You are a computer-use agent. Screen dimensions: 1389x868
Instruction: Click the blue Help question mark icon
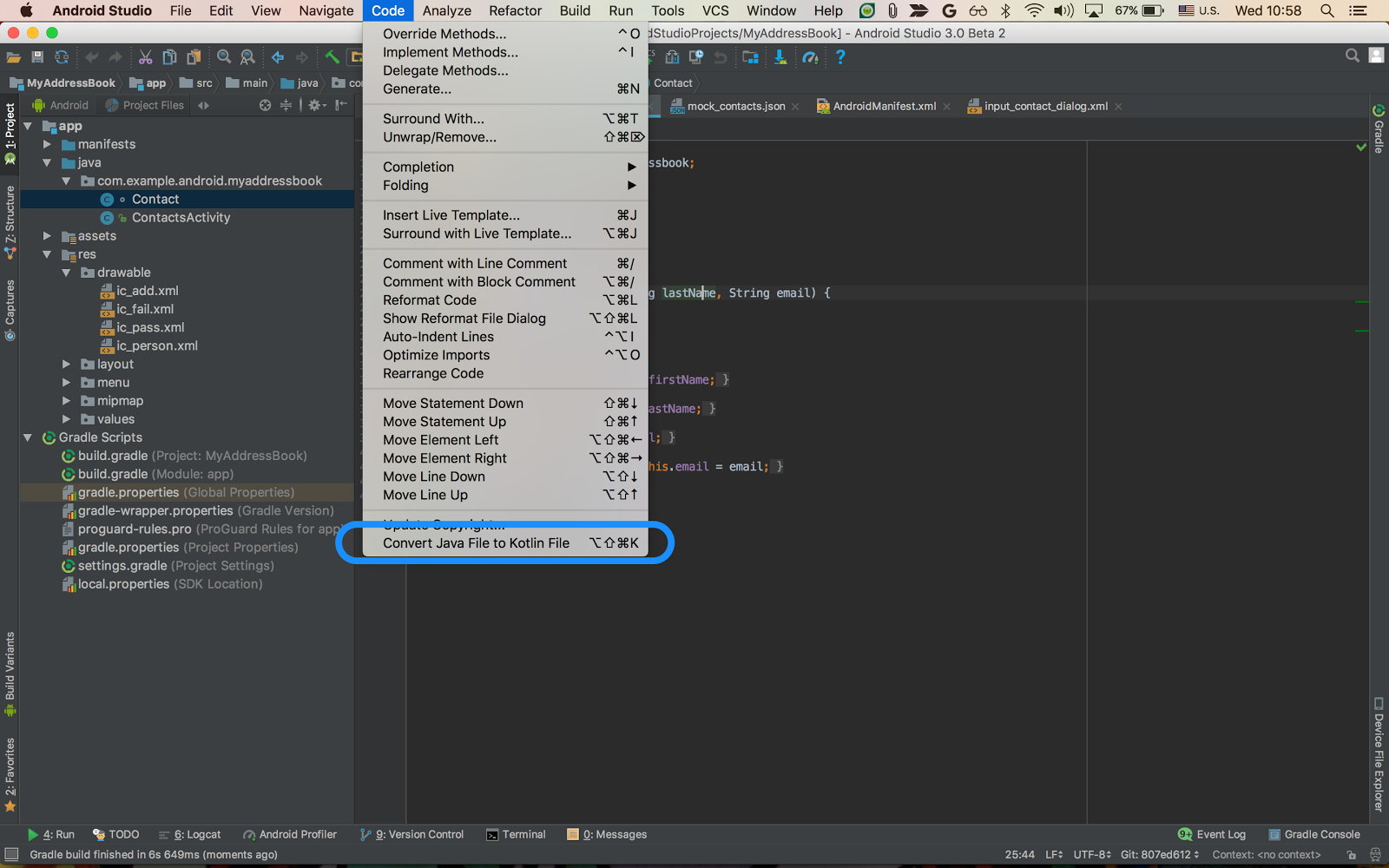click(839, 57)
